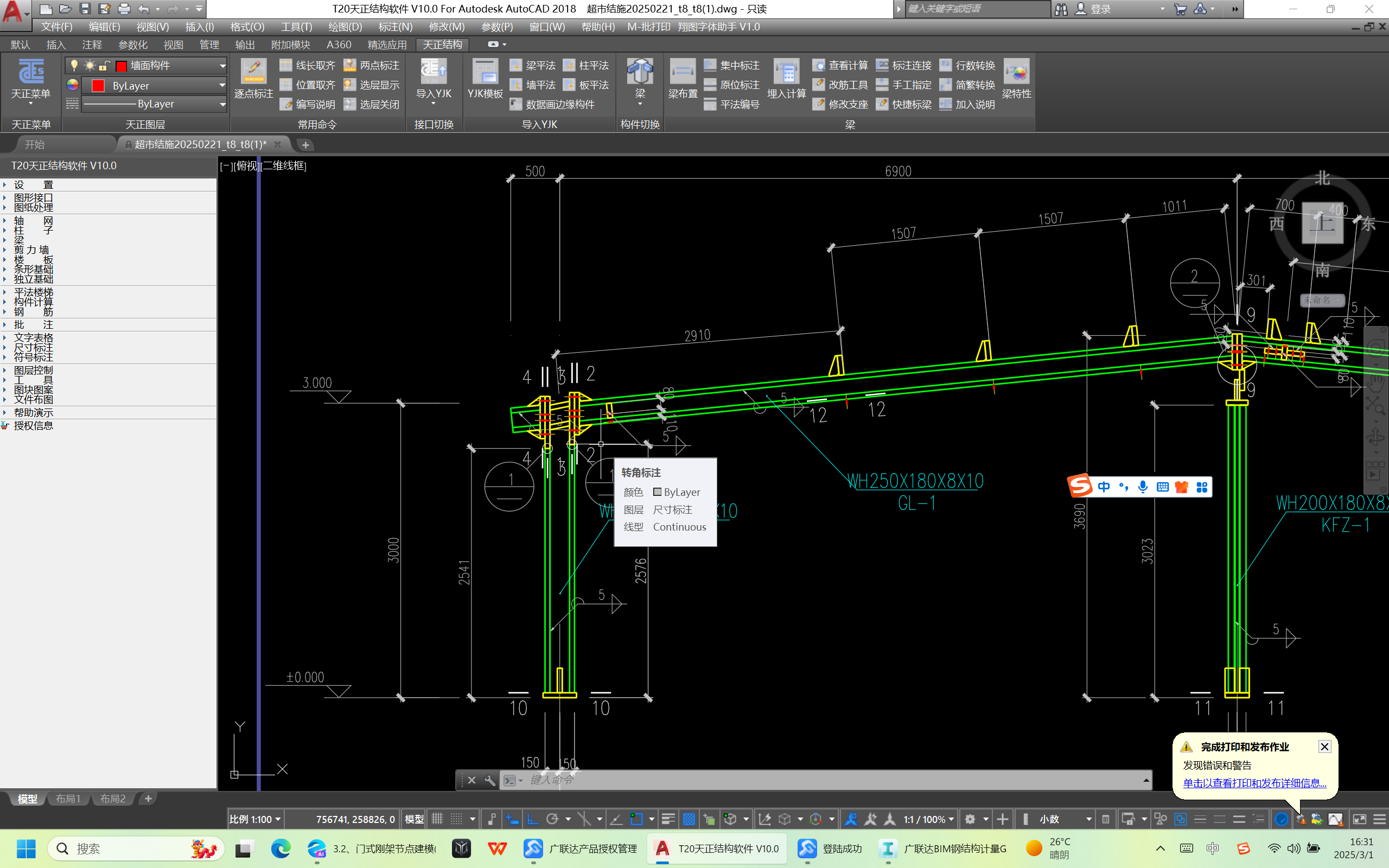Open the 标注(N) menu

396,27
